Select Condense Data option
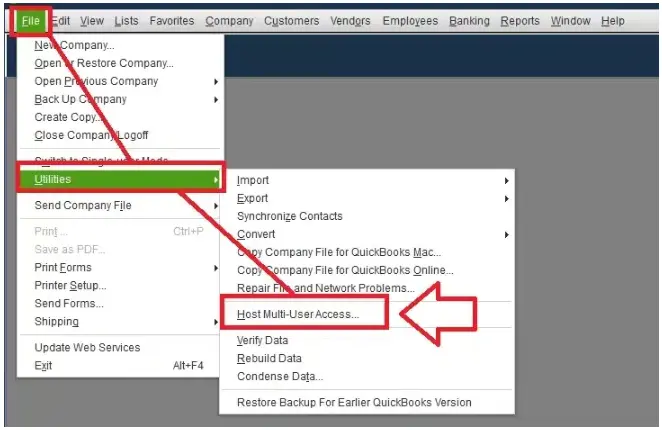 coord(366,376)
